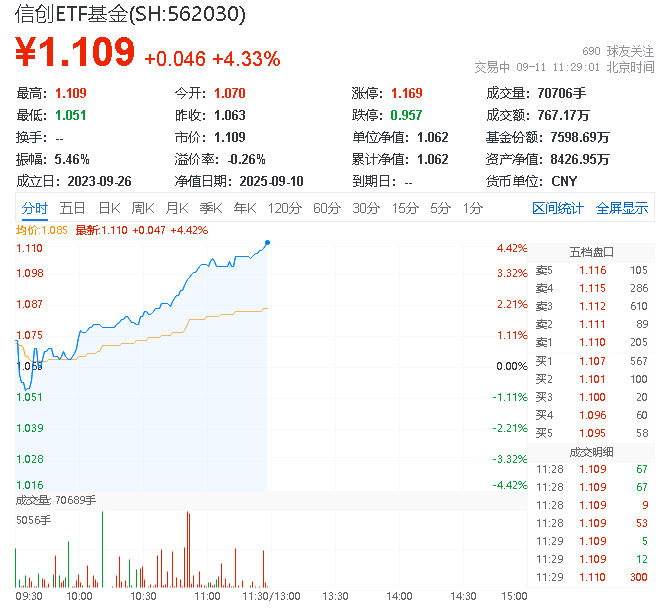Click the 最新:1.110 label above chart
This screenshot has height=615, width=660.
101,230
